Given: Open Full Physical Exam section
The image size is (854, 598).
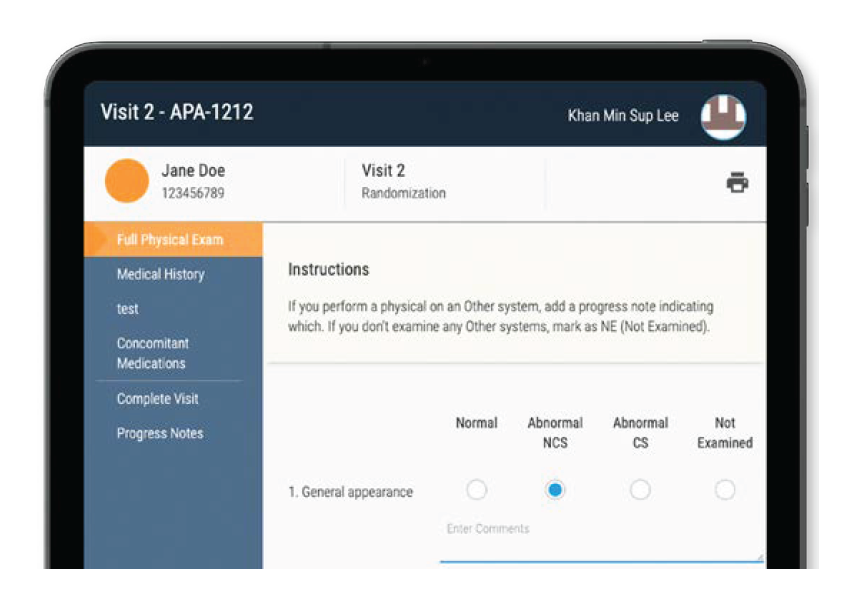Looking at the screenshot, I should (x=170, y=240).
